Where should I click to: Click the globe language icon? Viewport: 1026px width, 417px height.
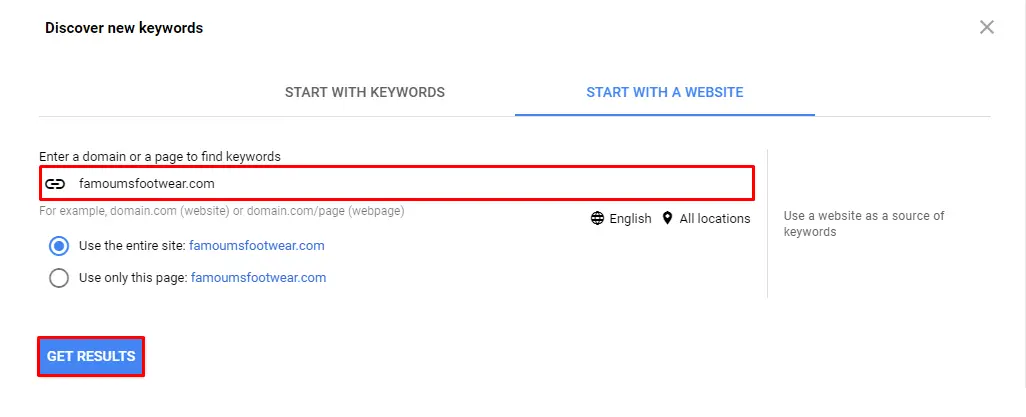point(597,218)
